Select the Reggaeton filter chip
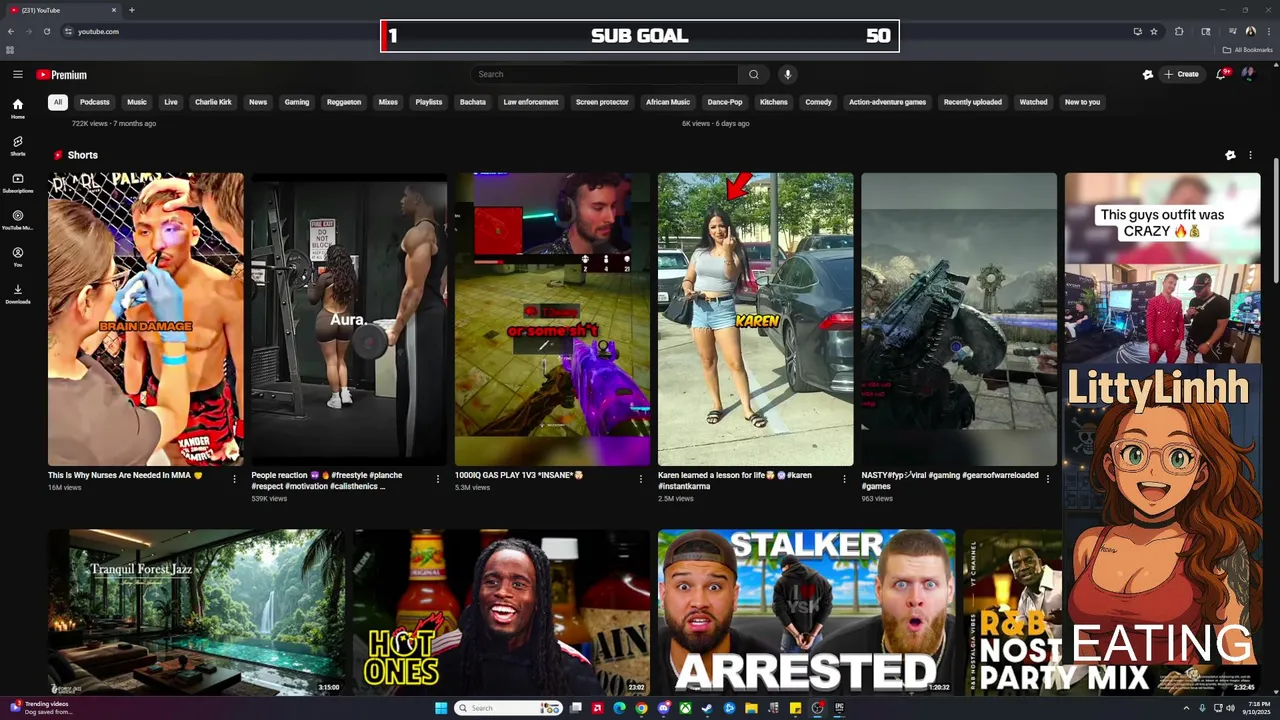This screenshot has height=720, width=1280. pos(344,102)
